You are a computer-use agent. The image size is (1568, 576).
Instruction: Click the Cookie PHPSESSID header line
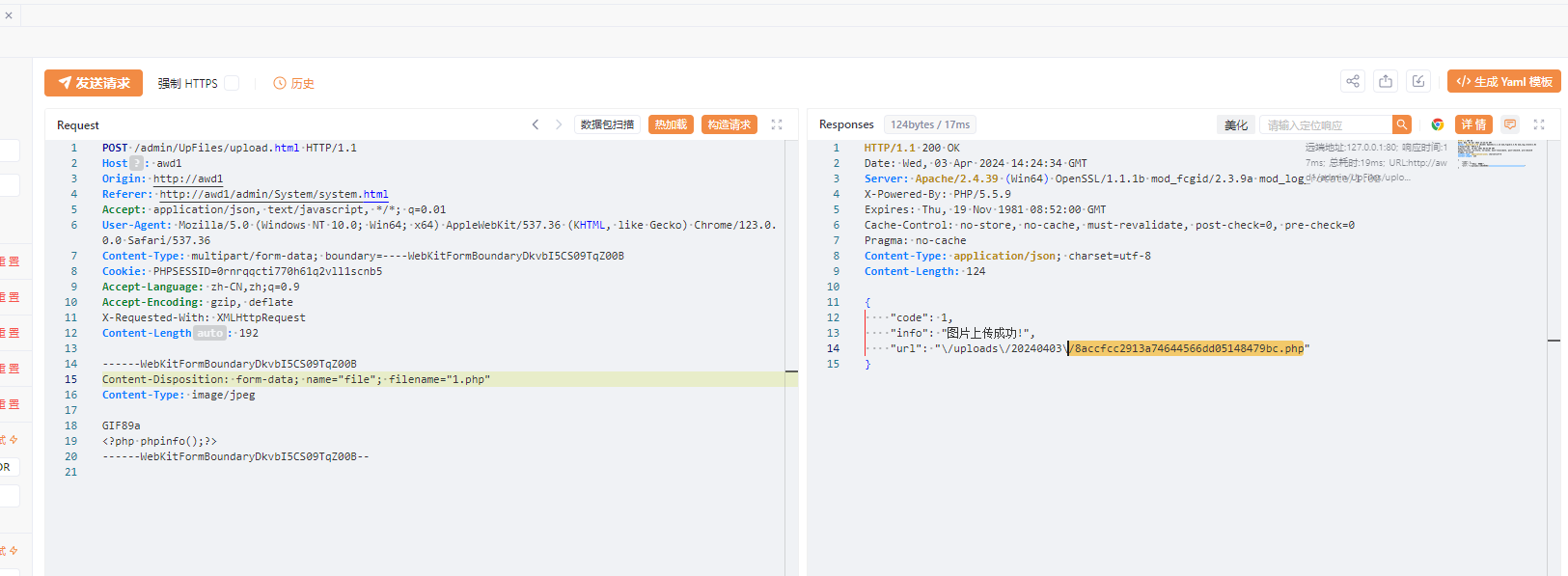pos(242,271)
